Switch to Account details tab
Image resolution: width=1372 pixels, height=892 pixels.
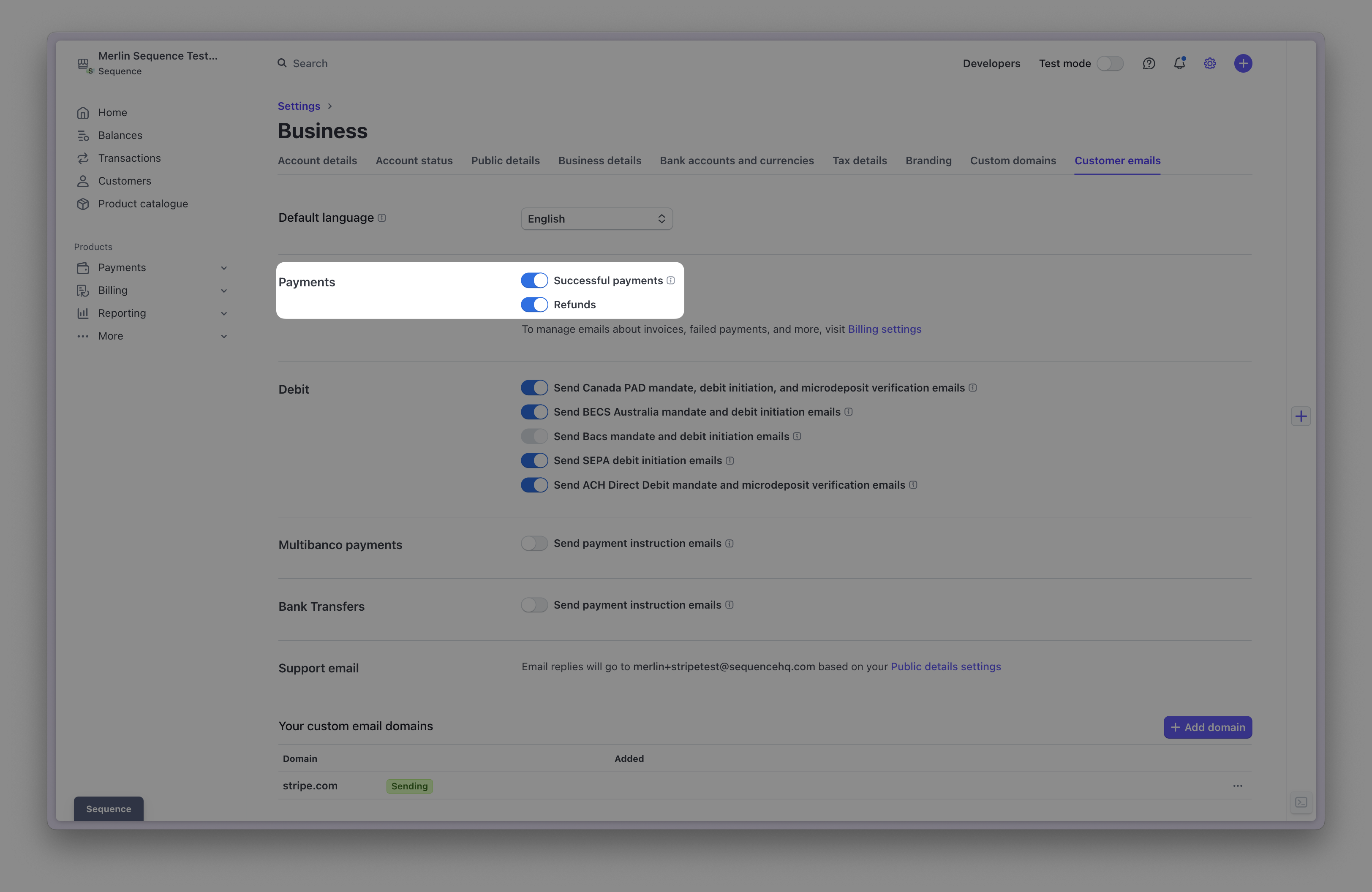[317, 161]
